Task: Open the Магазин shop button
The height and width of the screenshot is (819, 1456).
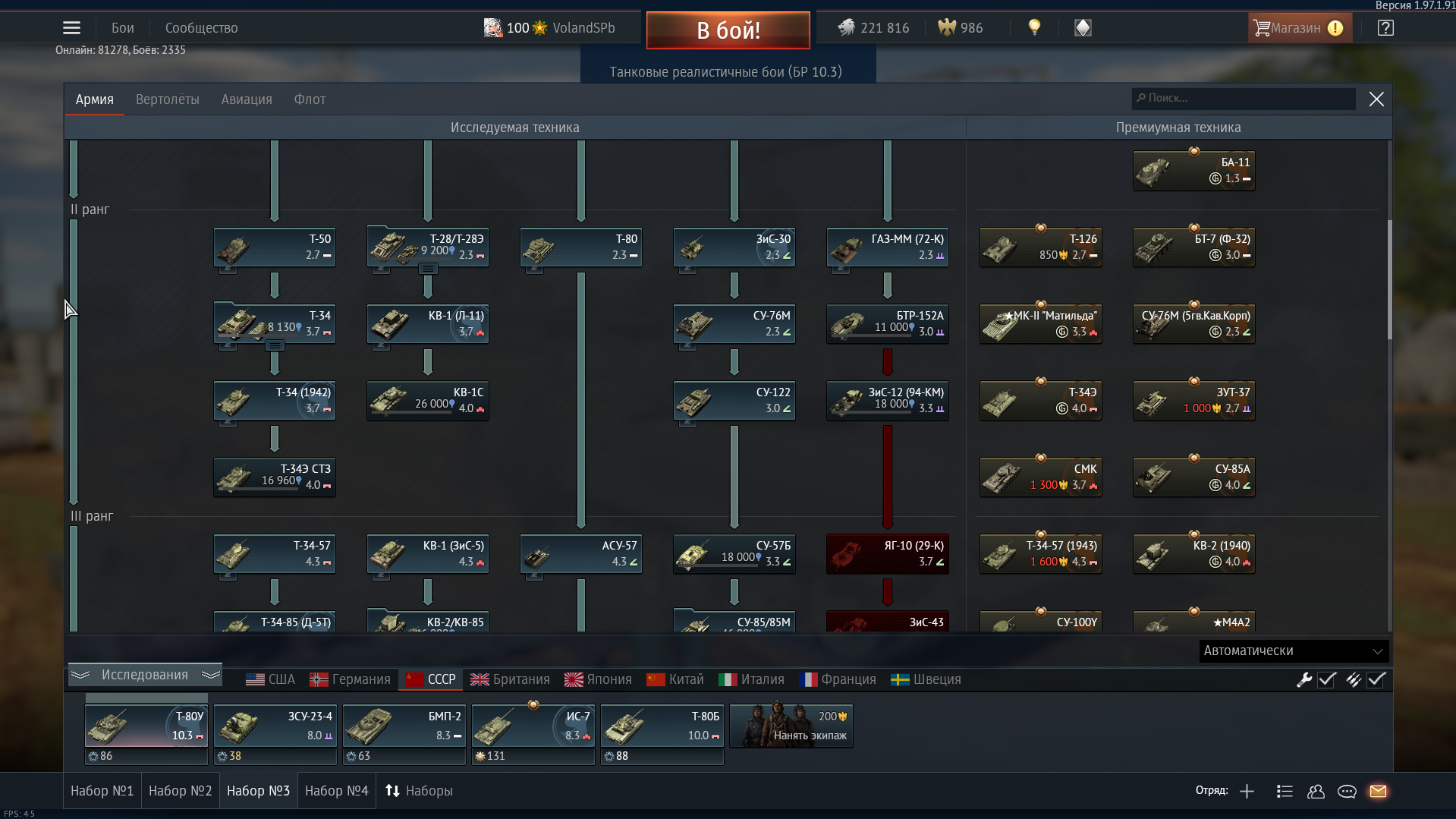Action: (1300, 28)
